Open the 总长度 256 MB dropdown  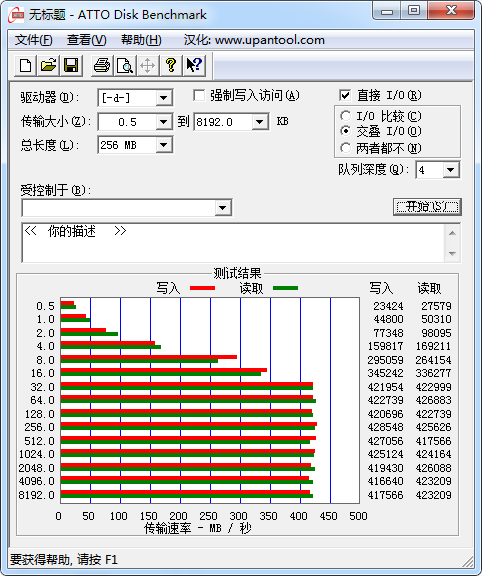point(163,145)
